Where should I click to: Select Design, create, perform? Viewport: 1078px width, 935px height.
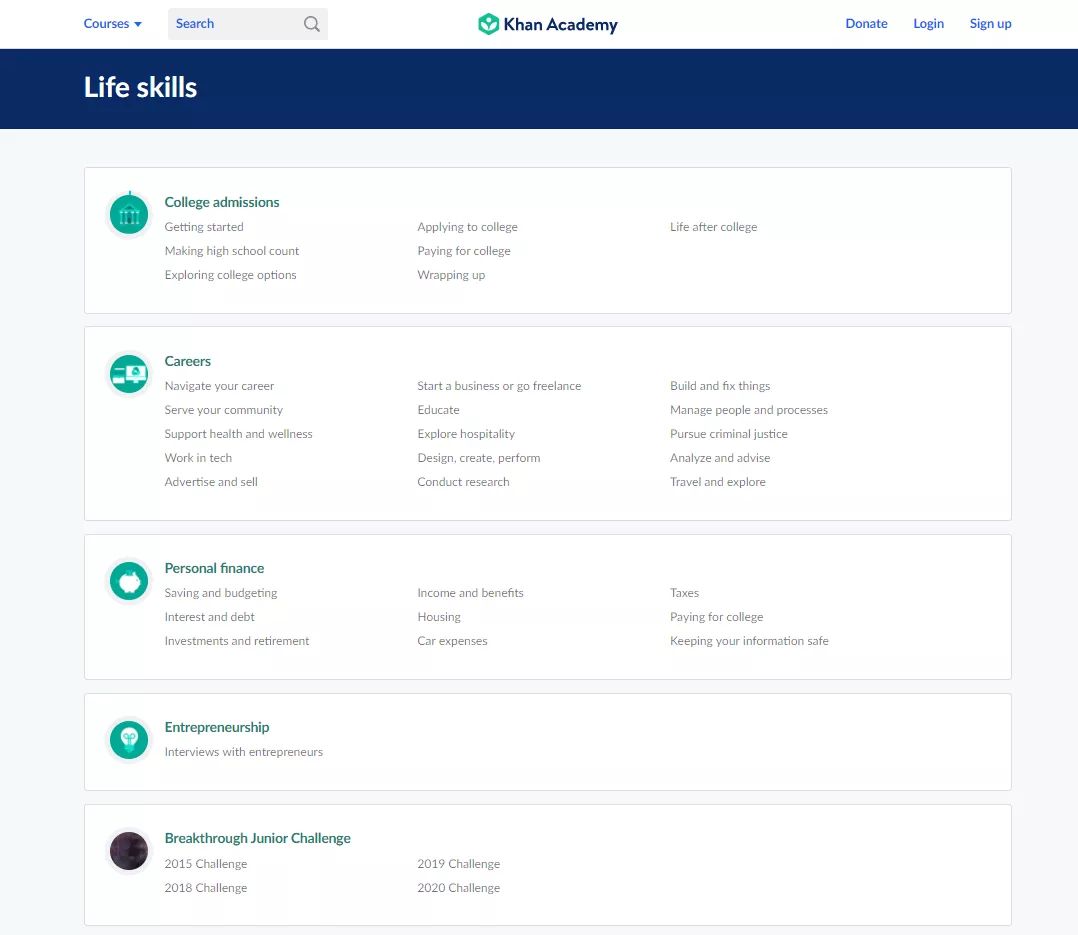(x=478, y=458)
